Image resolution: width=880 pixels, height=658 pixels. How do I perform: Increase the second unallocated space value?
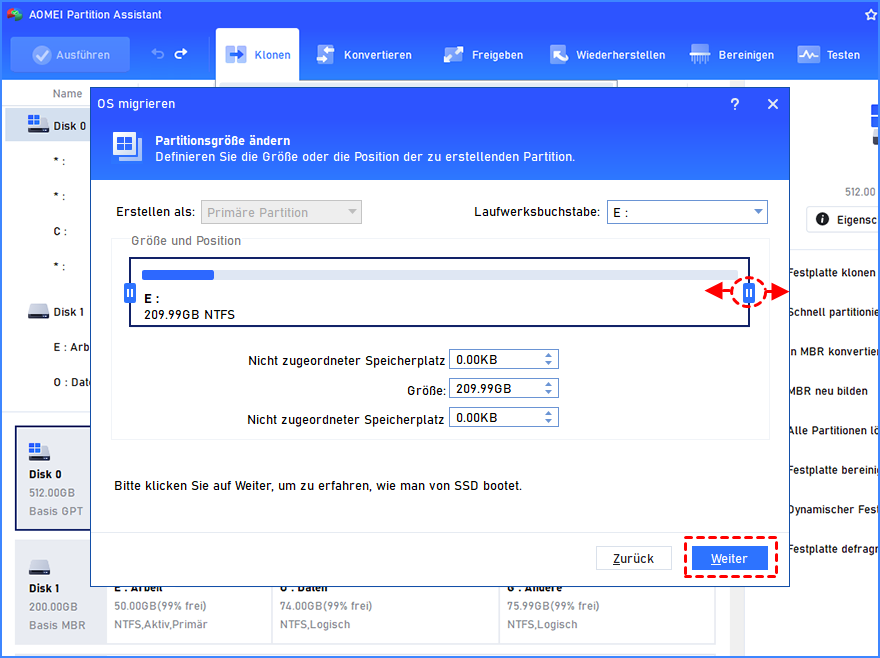click(x=548, y=413)
